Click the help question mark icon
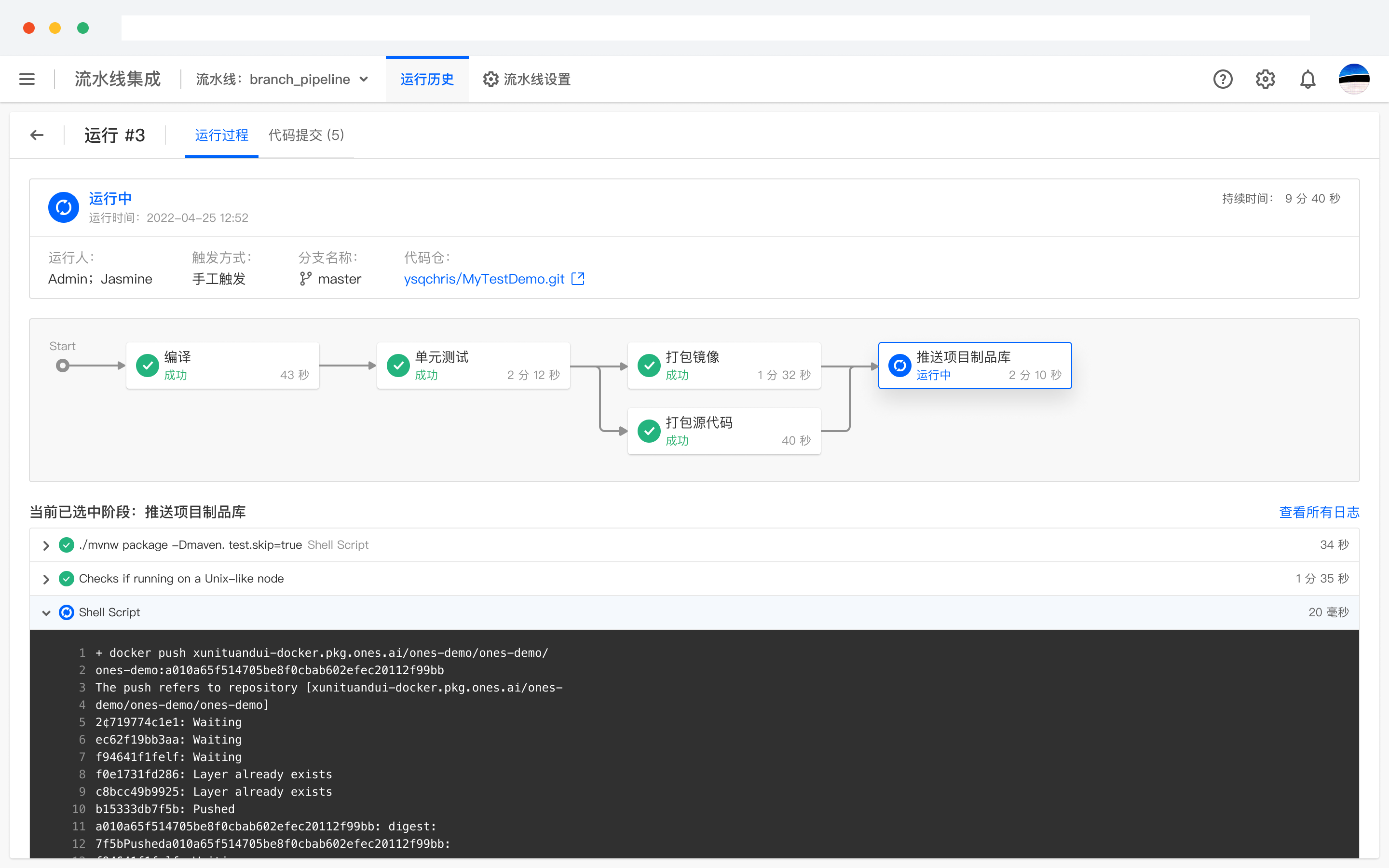1389x868 pixels. pyautogui.click(x=1223, y=79)
